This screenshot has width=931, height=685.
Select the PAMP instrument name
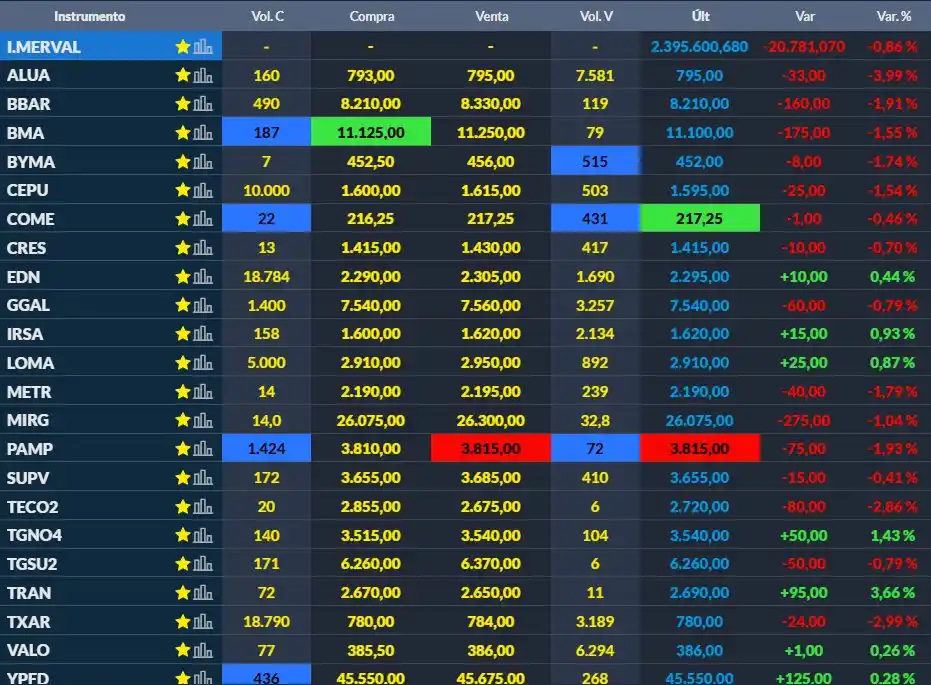pos(30,449)
